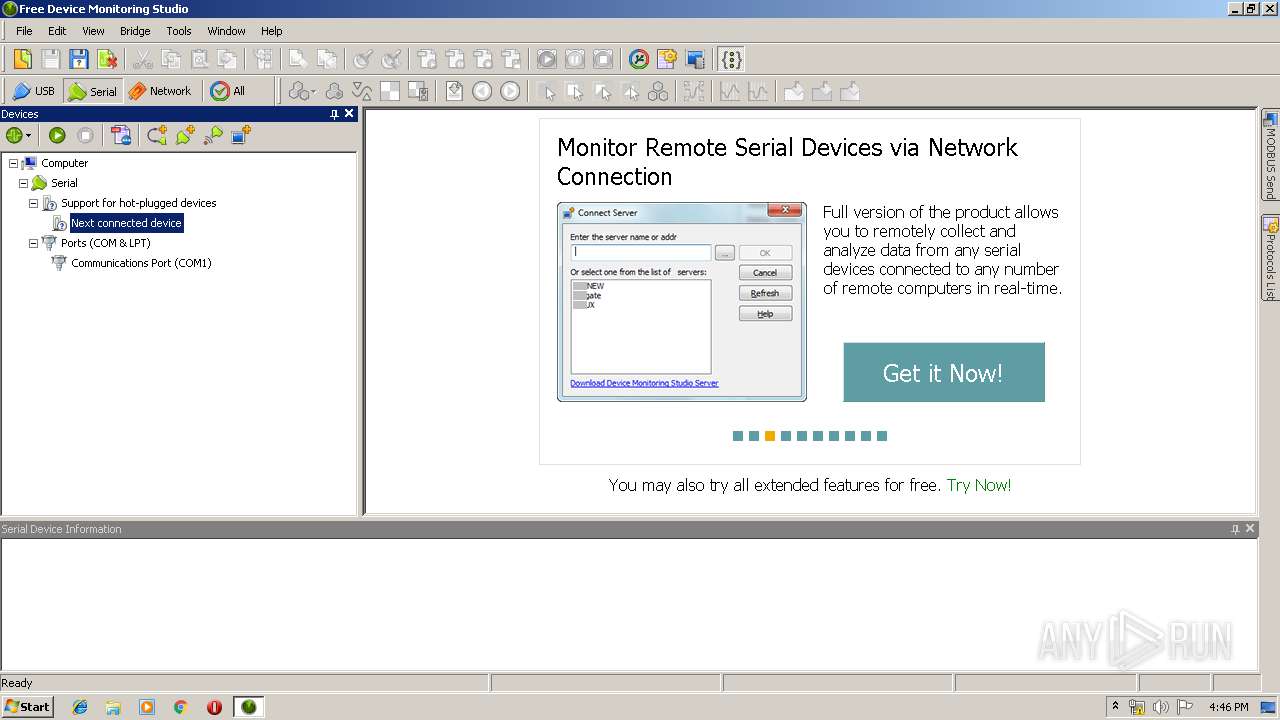Open the settings gear window icon
1280x720 pixels.
click(x=667, y=59)
